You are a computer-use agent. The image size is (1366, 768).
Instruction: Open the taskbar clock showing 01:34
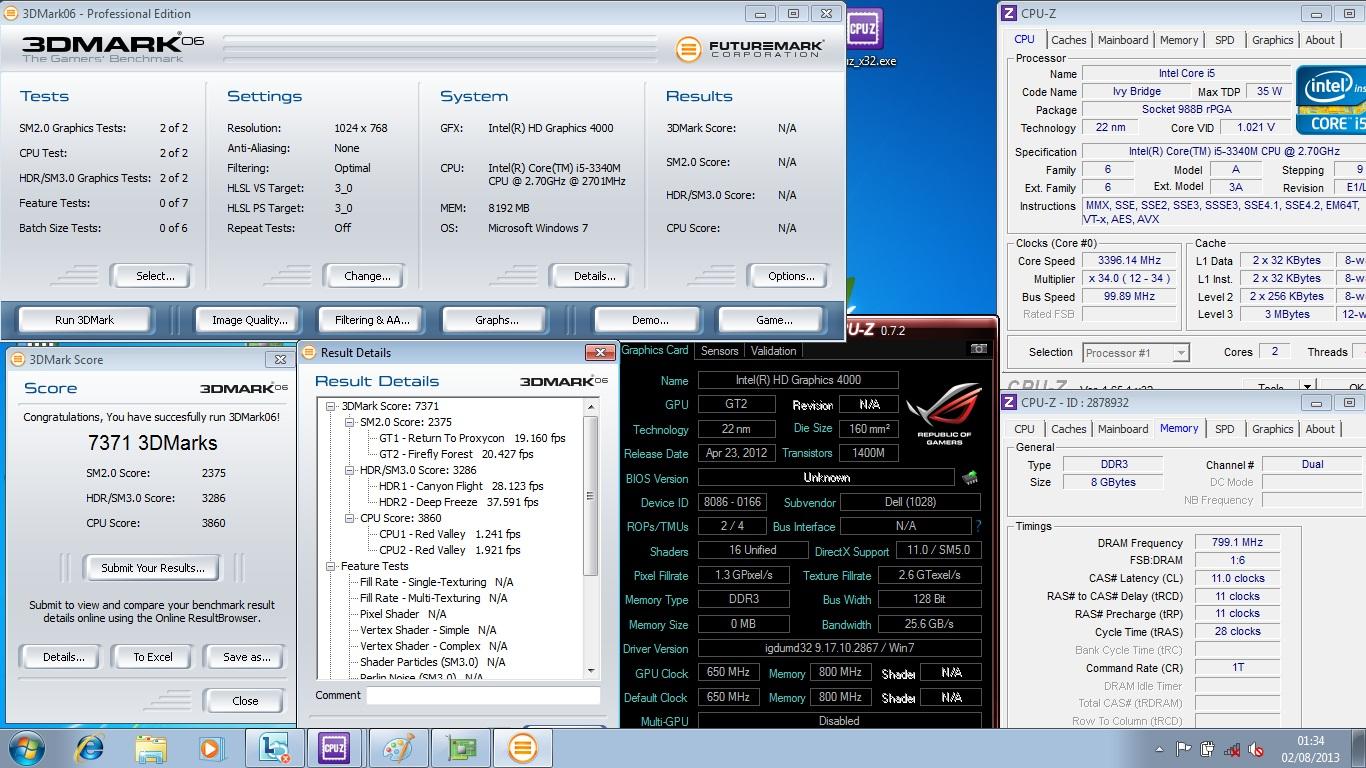(x=1310, y=749)
